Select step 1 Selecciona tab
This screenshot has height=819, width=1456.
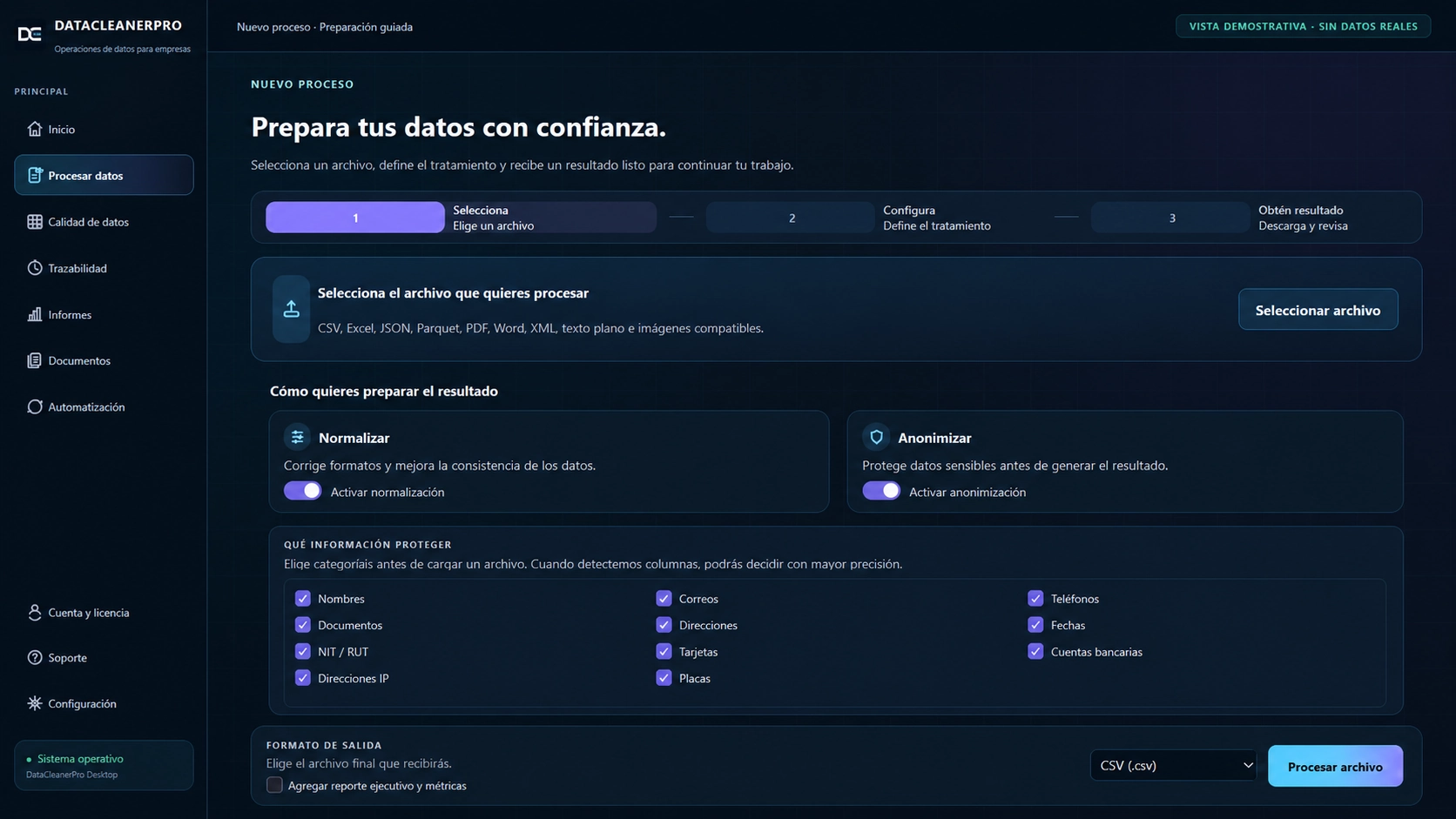[461, 218]
